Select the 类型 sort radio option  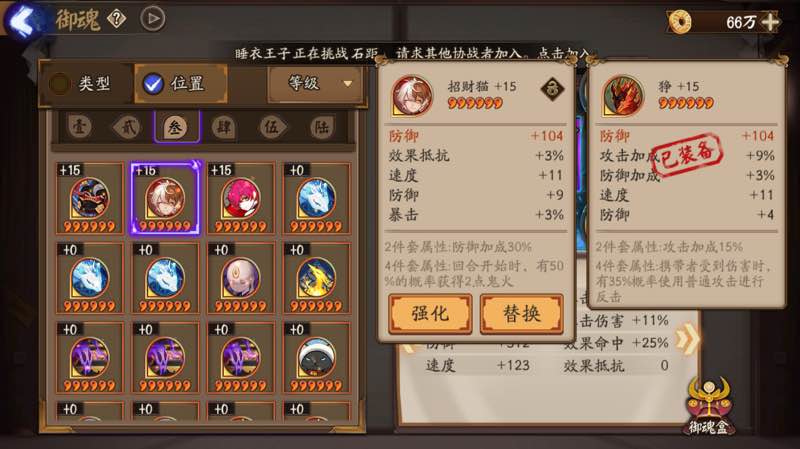click(86, 84)
